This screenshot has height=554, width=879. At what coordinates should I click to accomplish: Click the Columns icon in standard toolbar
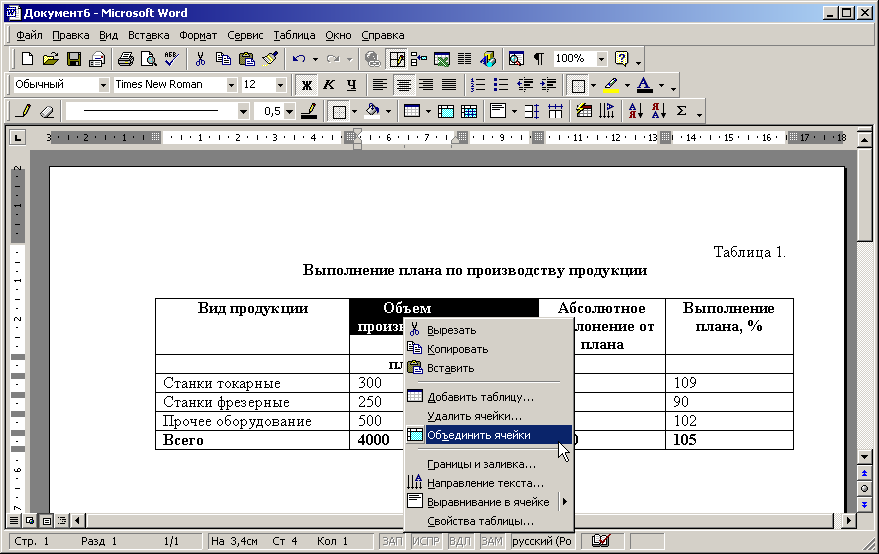pos(464,59)
